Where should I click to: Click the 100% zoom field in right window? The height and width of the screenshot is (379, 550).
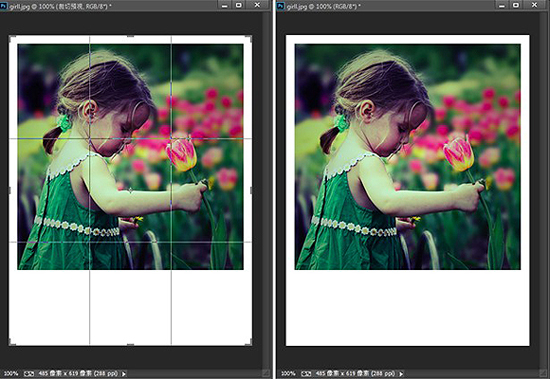tap(288, 374)
